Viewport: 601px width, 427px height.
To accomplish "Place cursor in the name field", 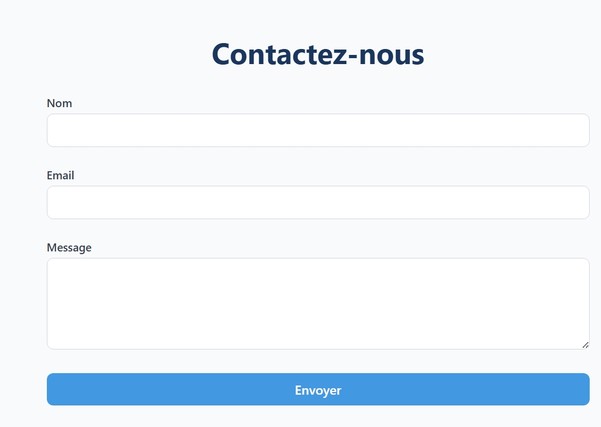I will pos(317,130).
